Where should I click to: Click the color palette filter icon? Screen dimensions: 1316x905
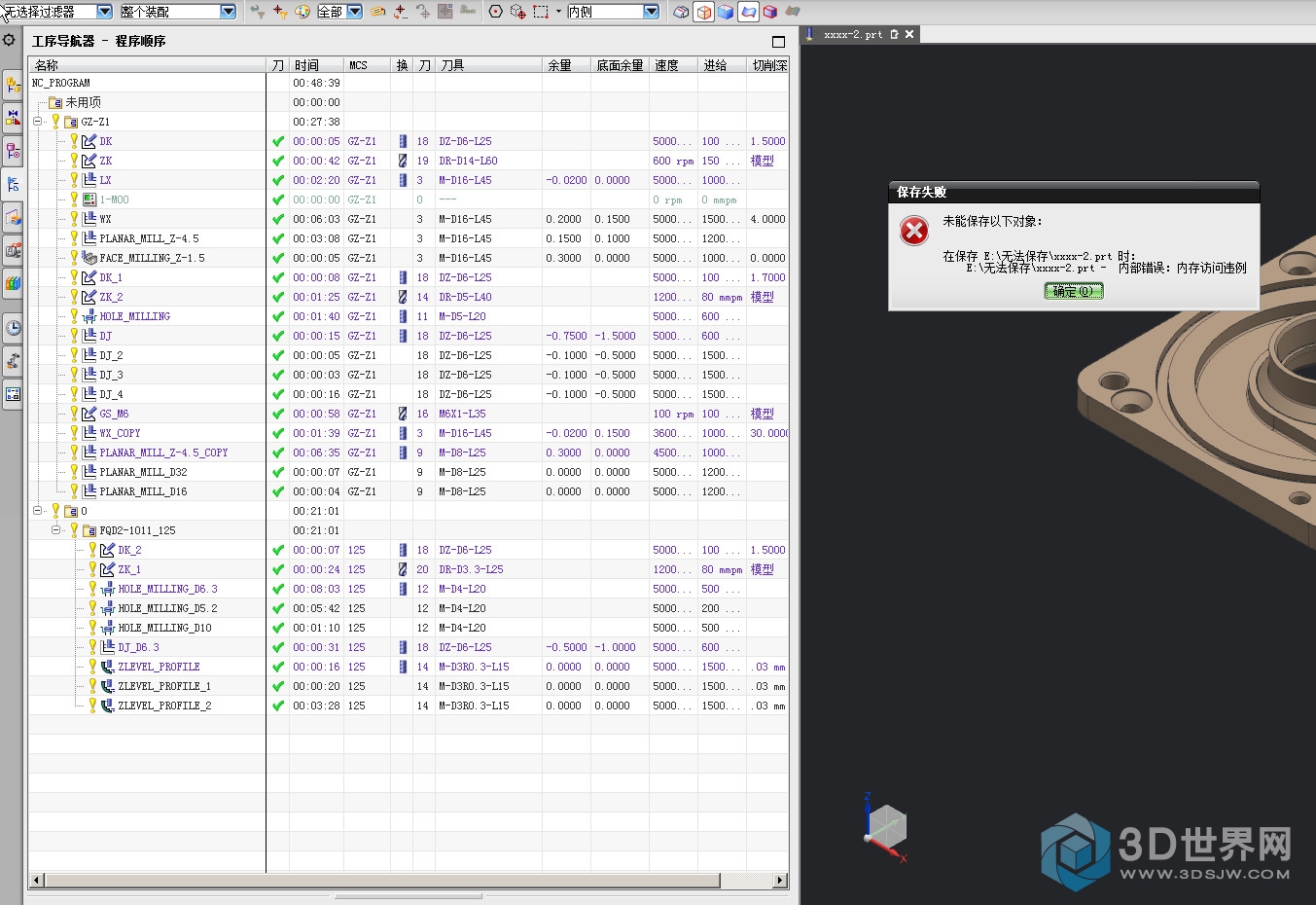(x=302, y=12)
